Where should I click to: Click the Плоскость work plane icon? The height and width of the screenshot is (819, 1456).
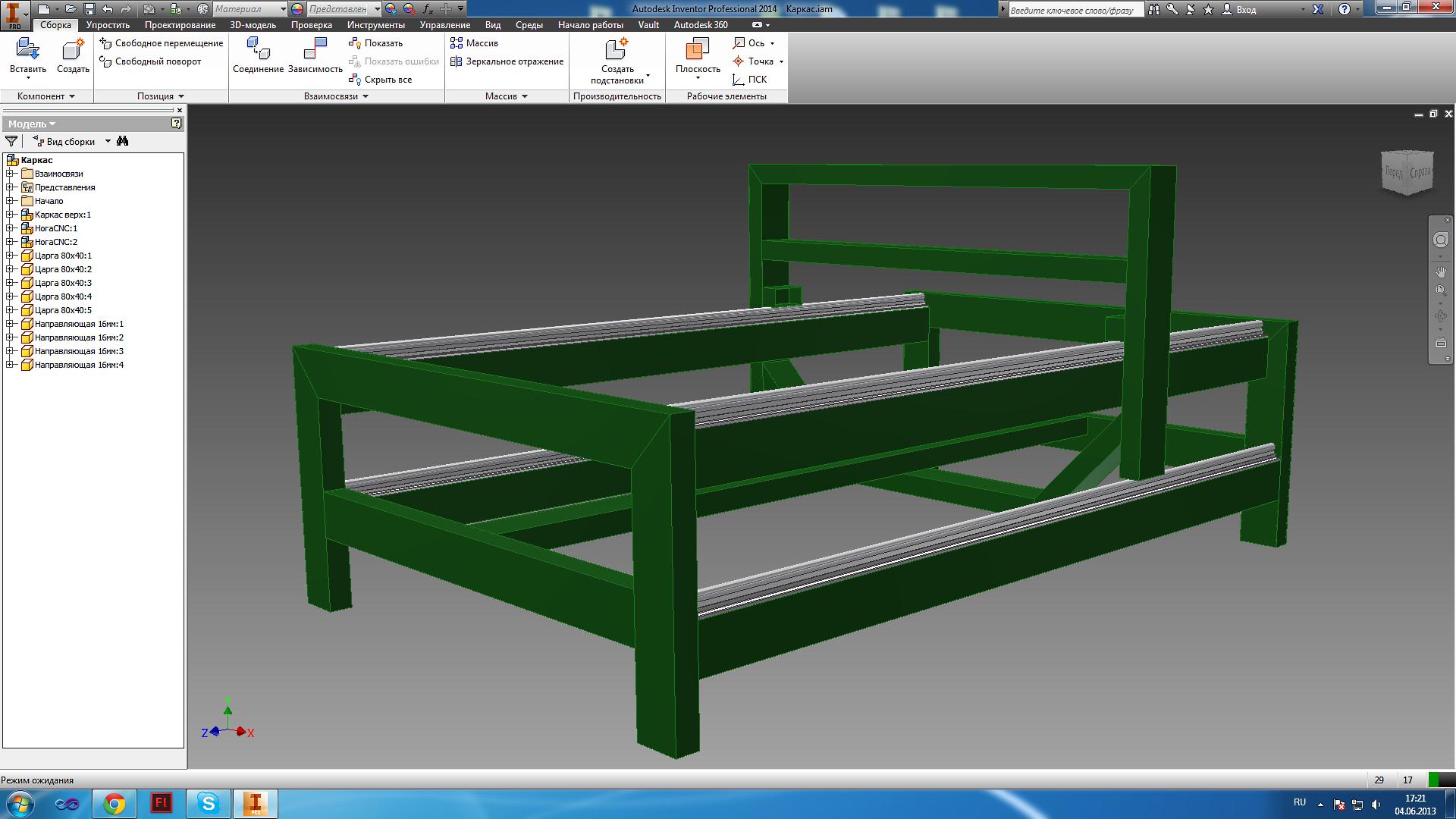[x=697, y=50]
